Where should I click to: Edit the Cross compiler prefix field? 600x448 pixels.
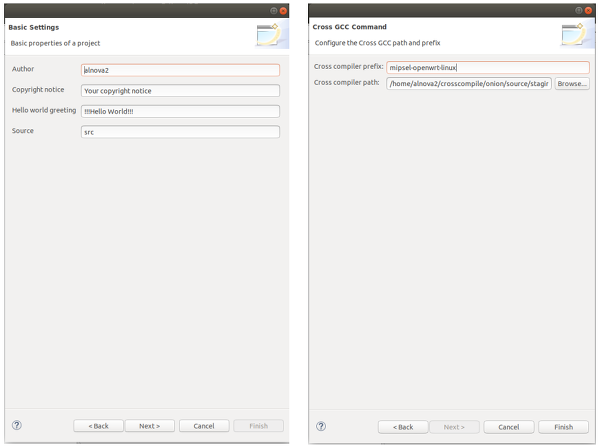(488, 67)
